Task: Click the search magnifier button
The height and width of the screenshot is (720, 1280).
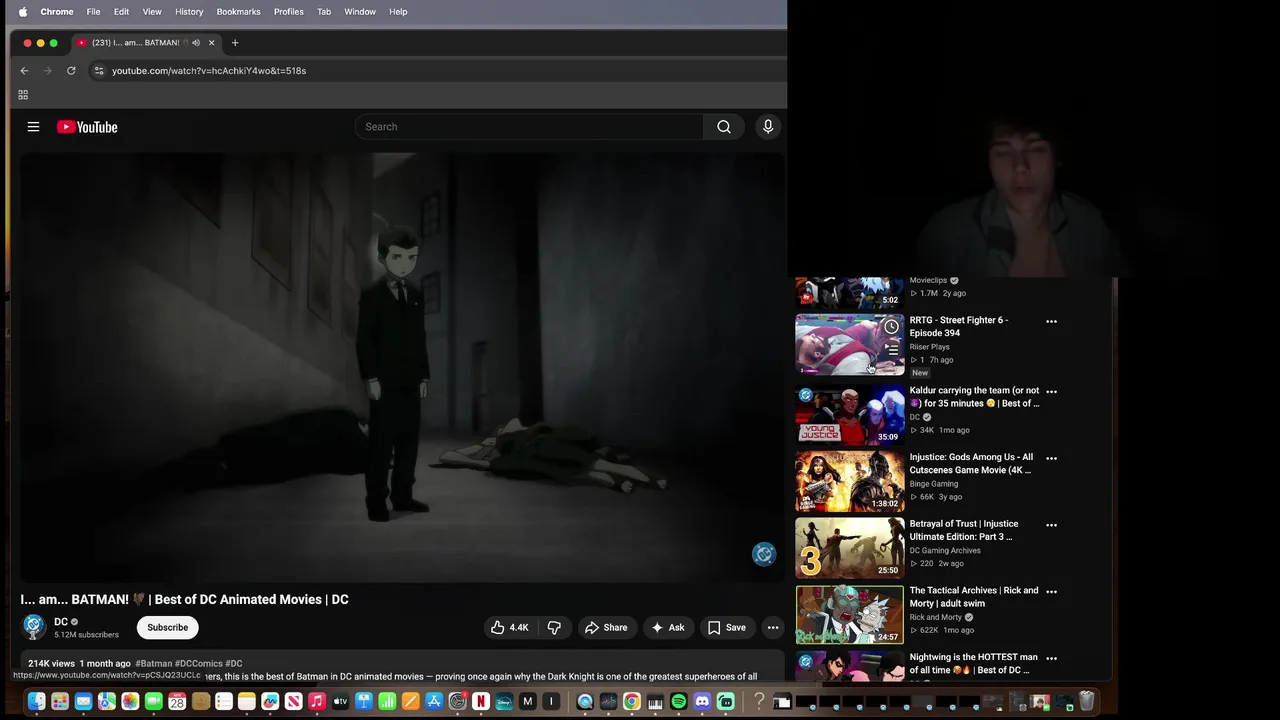Action: point(724,127)
